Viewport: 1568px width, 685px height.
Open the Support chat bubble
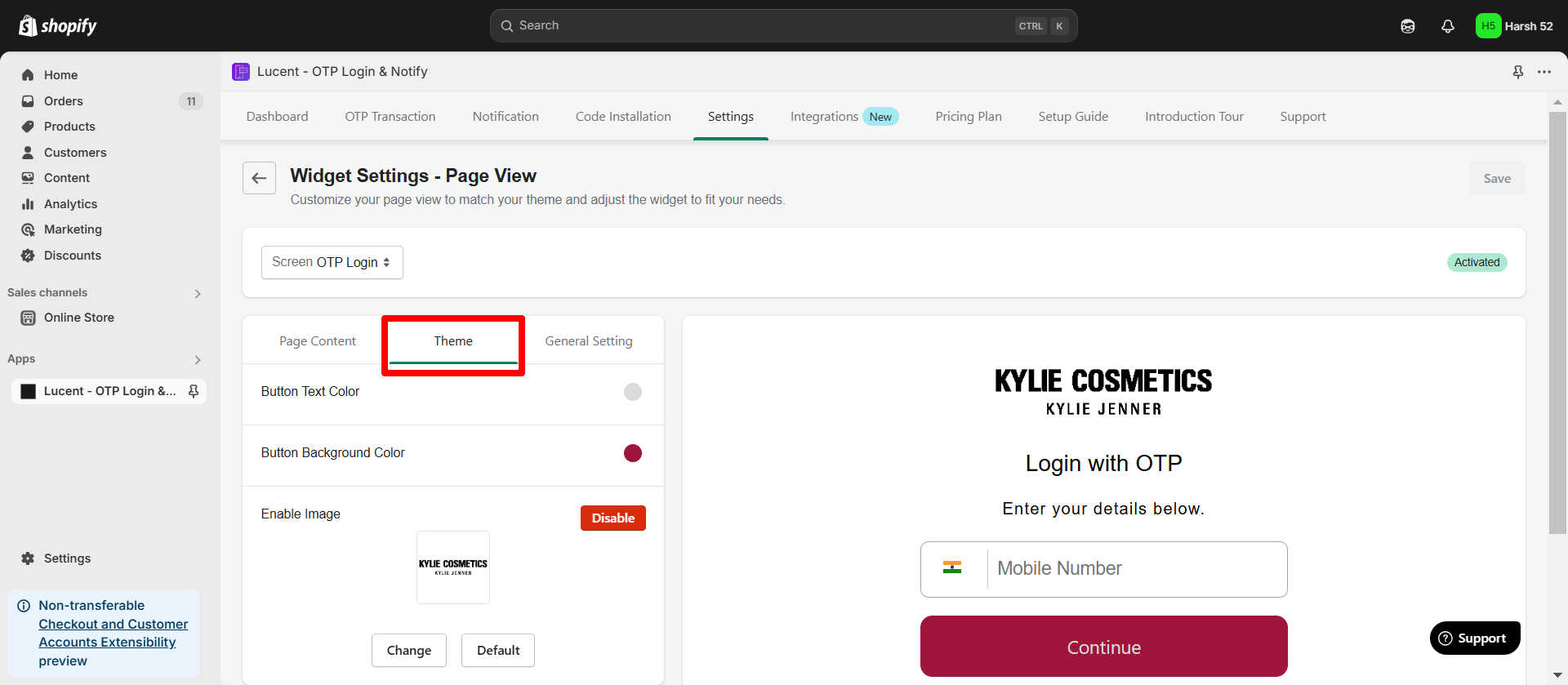pos(1475,638)
